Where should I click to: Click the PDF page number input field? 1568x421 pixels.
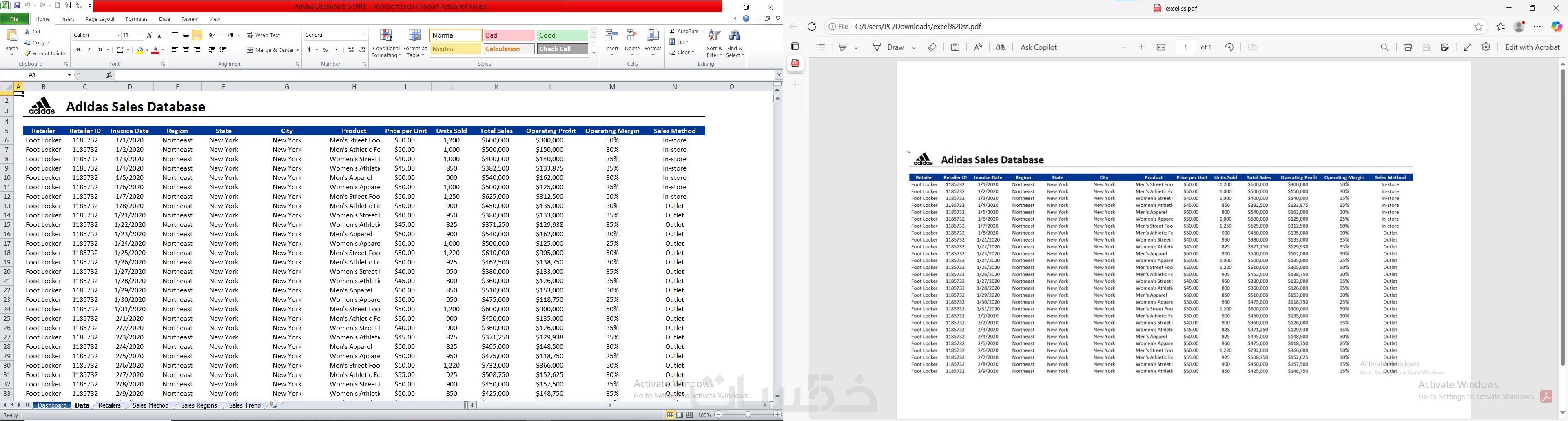point(1186,47)
